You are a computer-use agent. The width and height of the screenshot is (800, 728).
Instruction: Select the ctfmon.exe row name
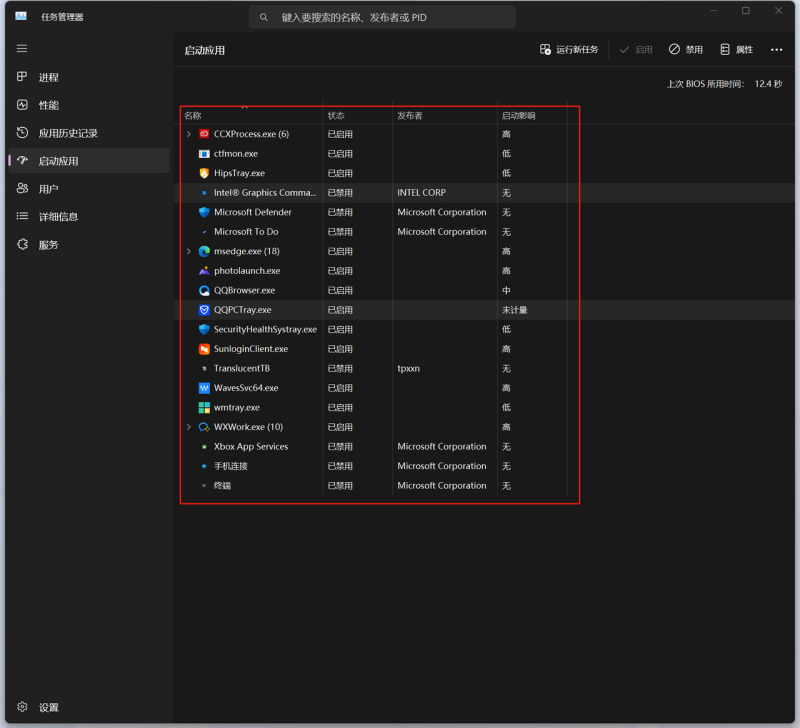point(236,154)
